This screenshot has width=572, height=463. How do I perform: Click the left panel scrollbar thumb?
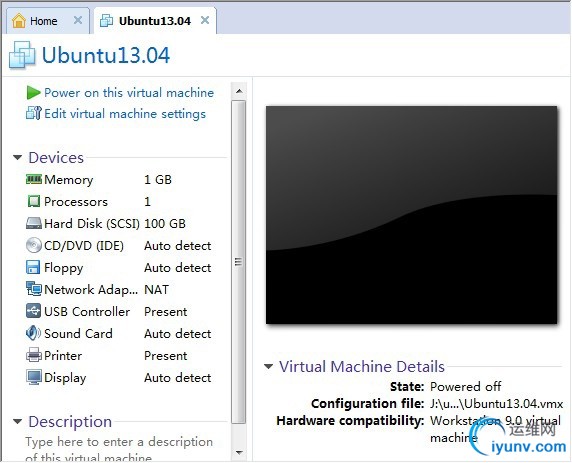click(x=239, y=262)
